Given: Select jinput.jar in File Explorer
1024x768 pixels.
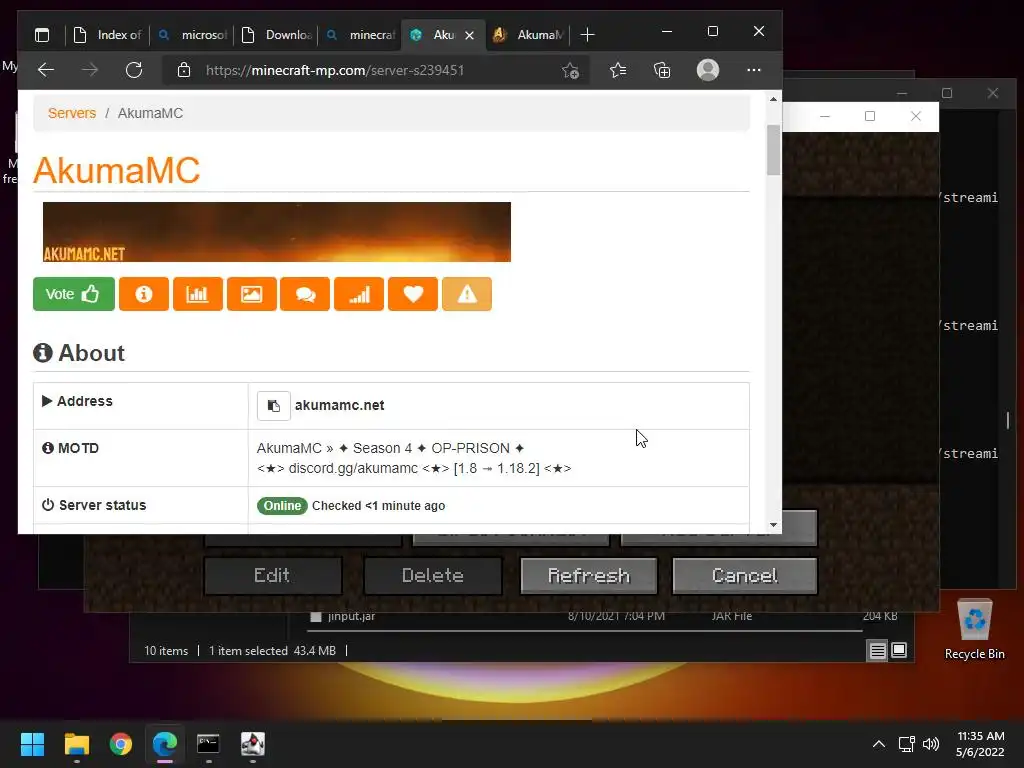Looking at the screenshot, I should click(x=351, y=616).
